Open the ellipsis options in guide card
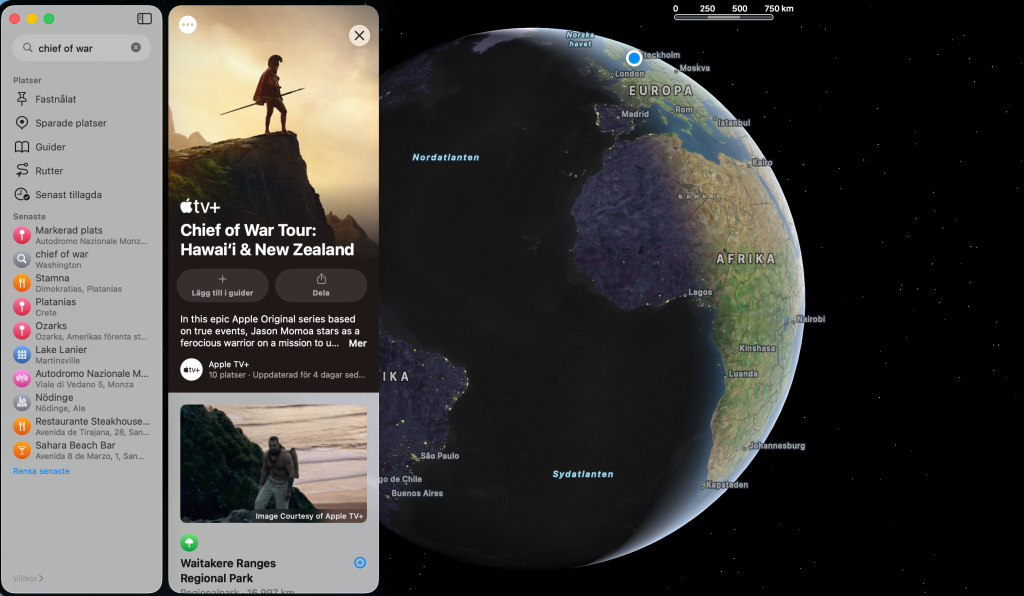The height and width of the screenshot is (596, 1024). tap(188, 25)
